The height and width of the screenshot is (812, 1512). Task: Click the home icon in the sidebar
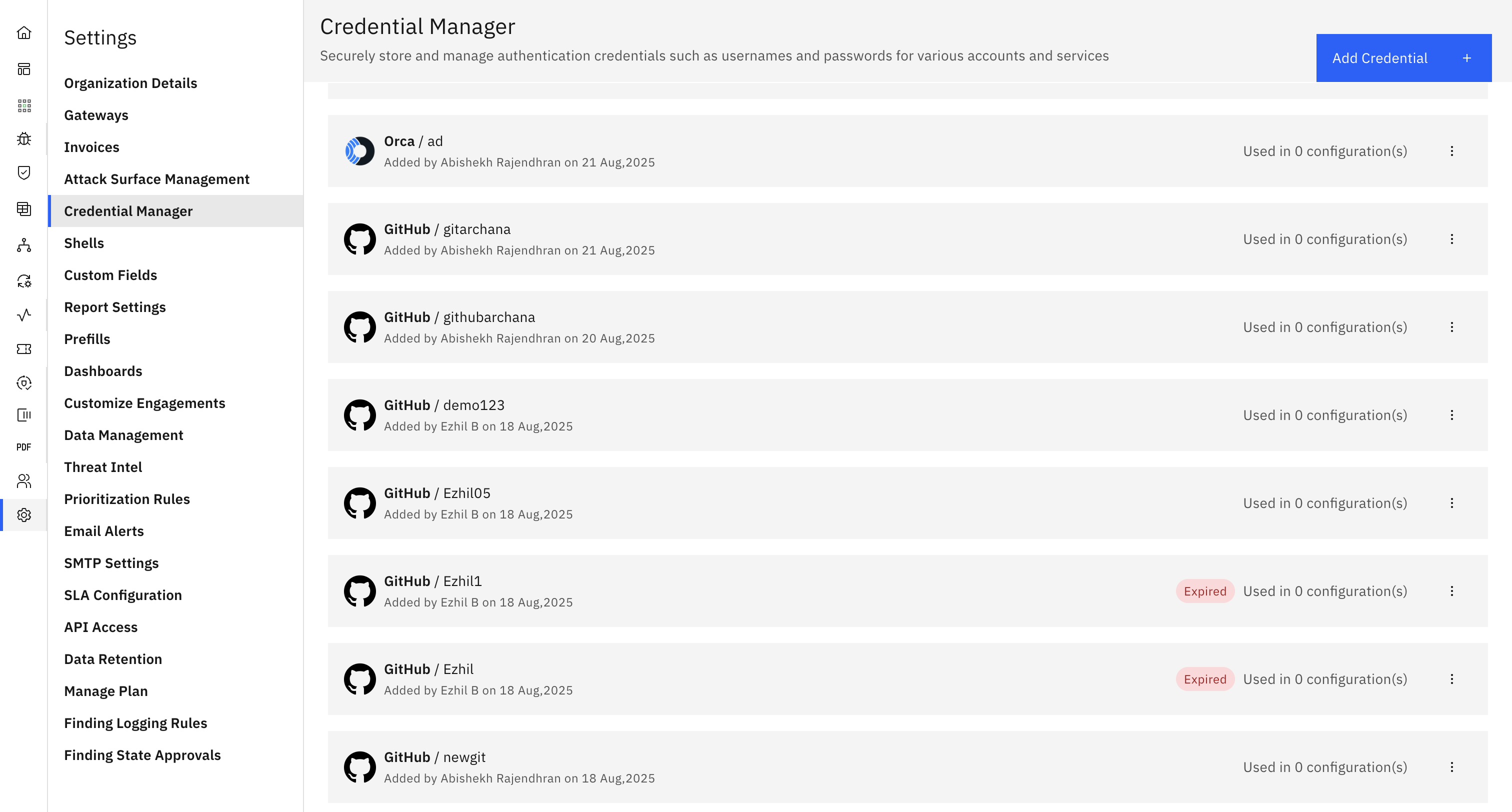[x=24, y=33]
